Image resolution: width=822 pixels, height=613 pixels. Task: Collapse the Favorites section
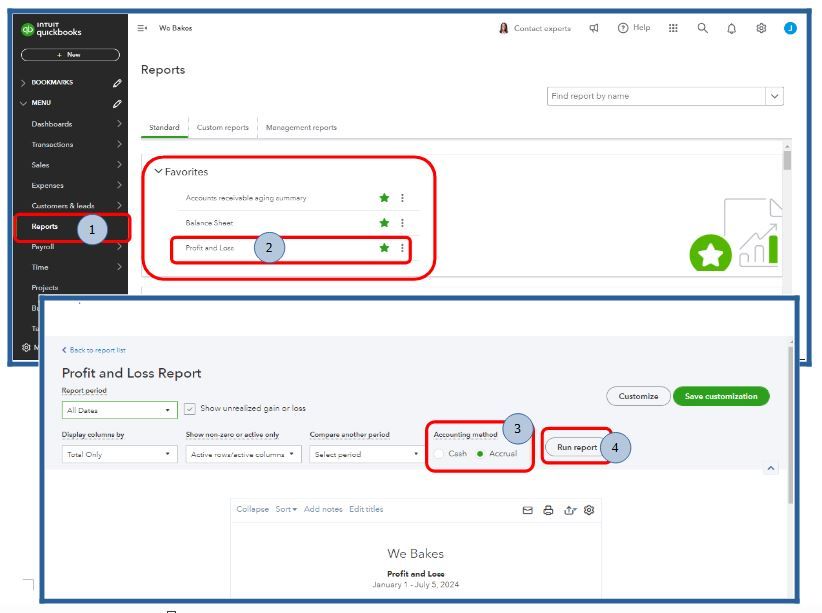[158, 171]
